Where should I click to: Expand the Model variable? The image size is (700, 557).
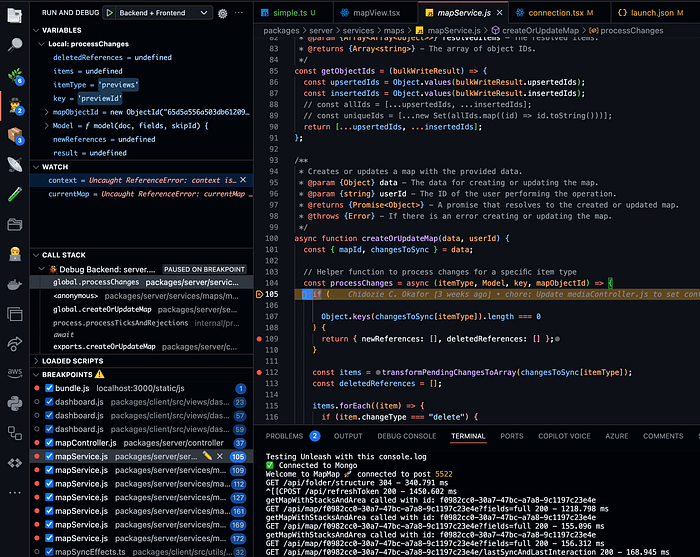click(x=46, y=126)
